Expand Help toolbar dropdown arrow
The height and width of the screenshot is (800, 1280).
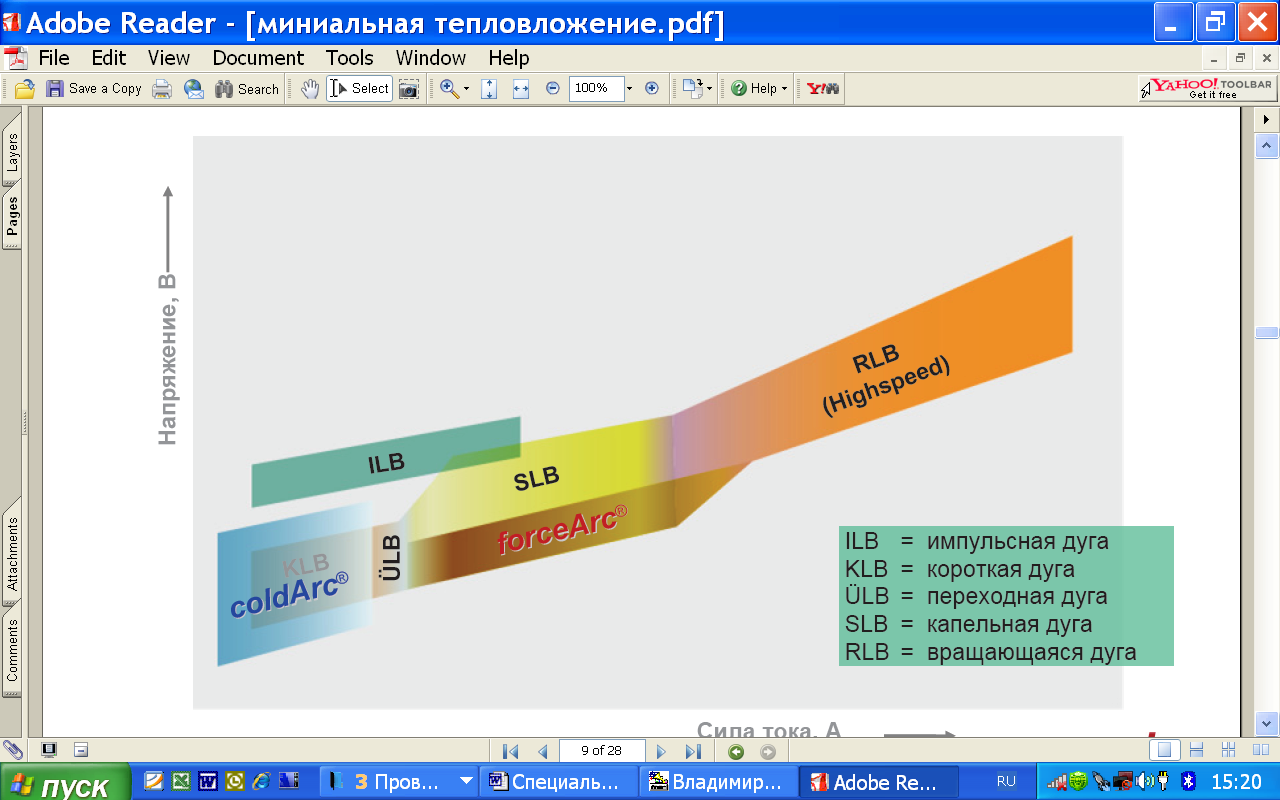784,89
